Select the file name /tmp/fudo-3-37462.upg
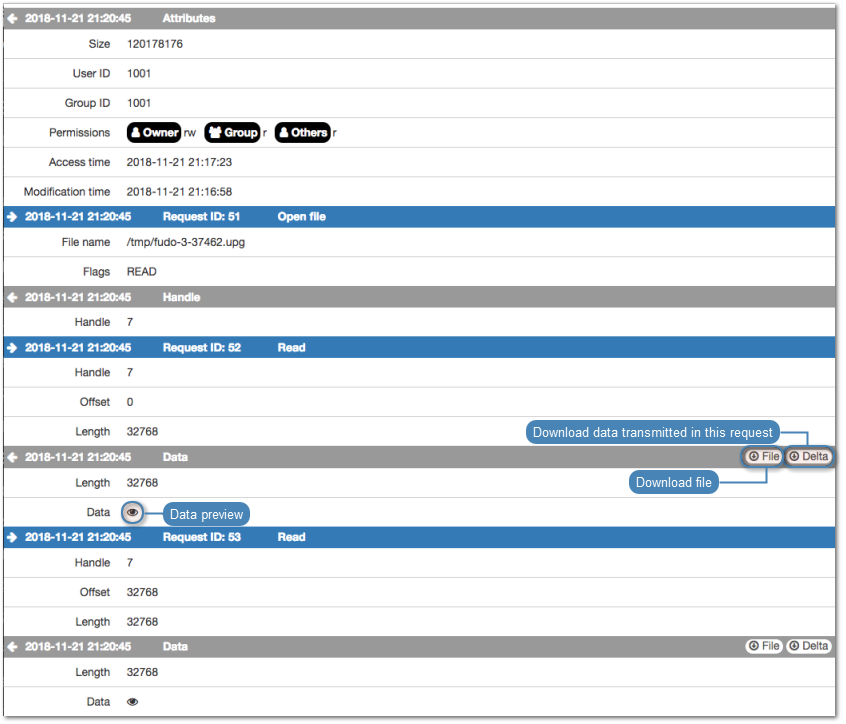The image size is (846, 724). [x=186, y=242]
